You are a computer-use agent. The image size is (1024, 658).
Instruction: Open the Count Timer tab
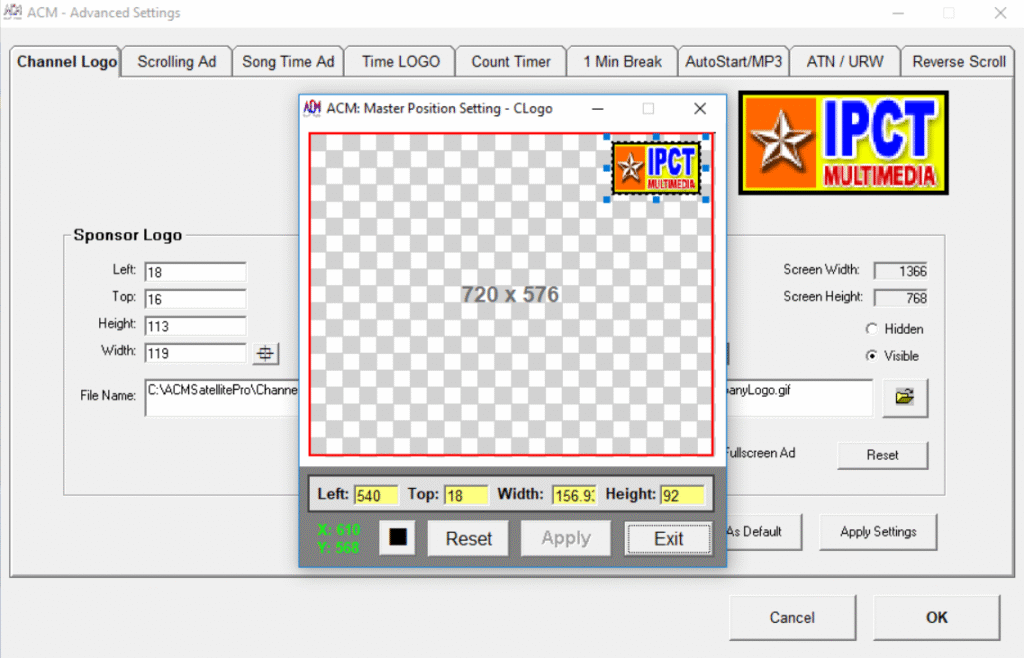point(510,61)
